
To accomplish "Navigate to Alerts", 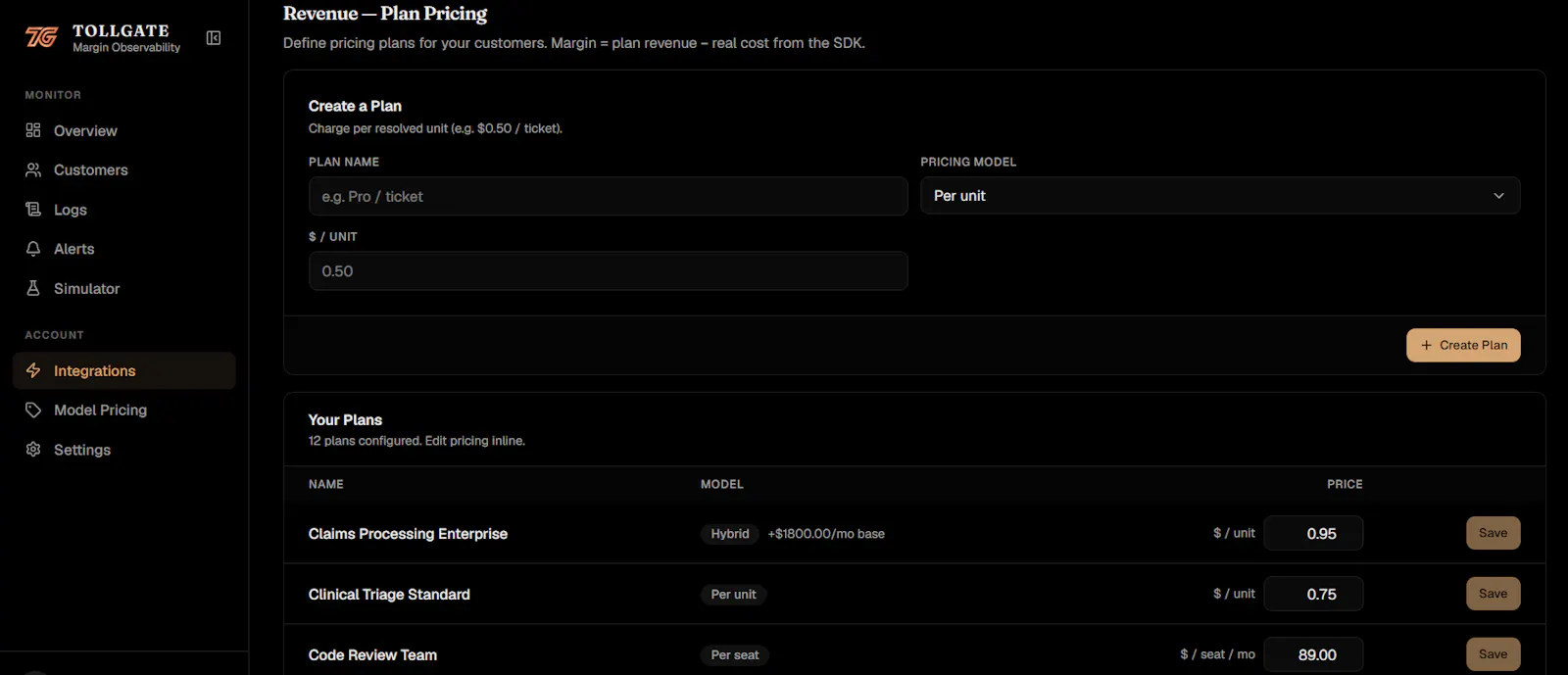I will tap(124, 249).
